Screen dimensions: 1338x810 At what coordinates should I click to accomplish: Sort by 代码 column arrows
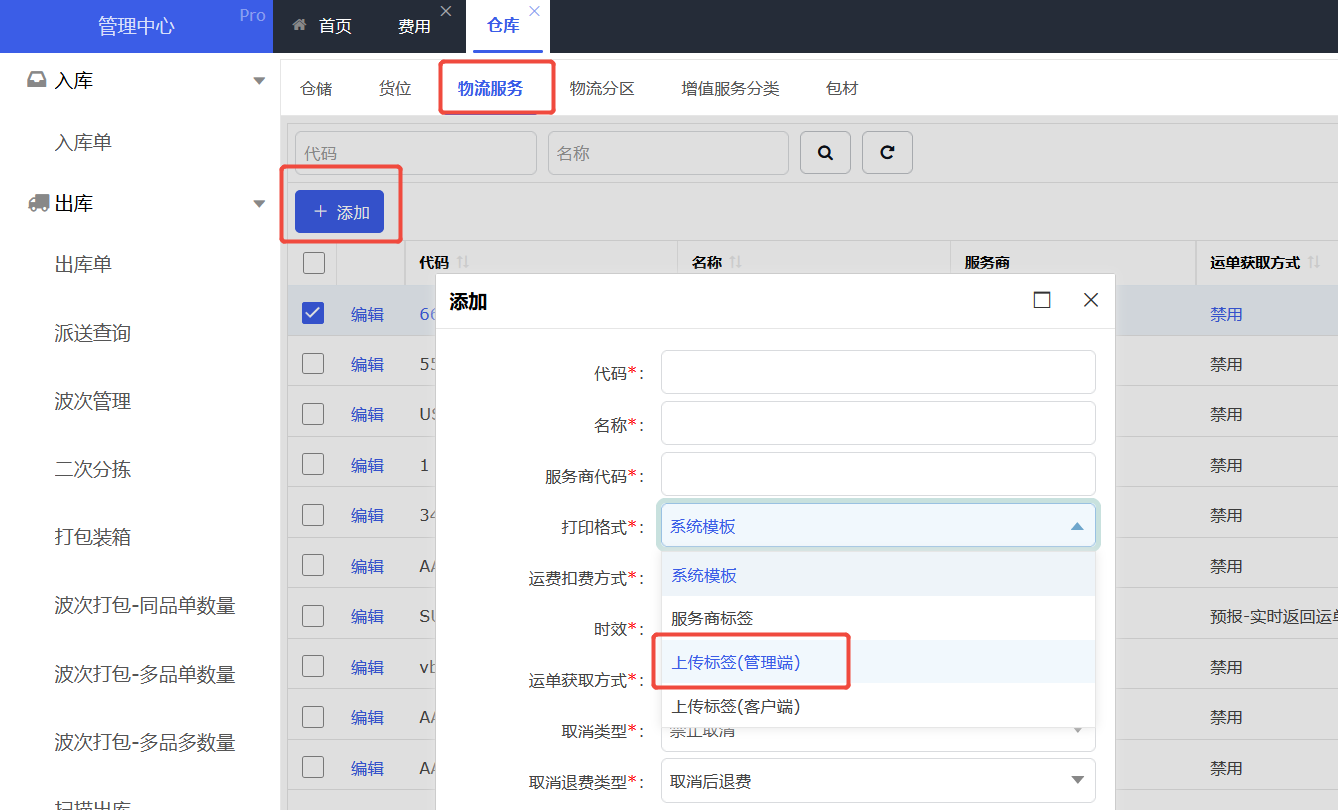tap(462, 262)
